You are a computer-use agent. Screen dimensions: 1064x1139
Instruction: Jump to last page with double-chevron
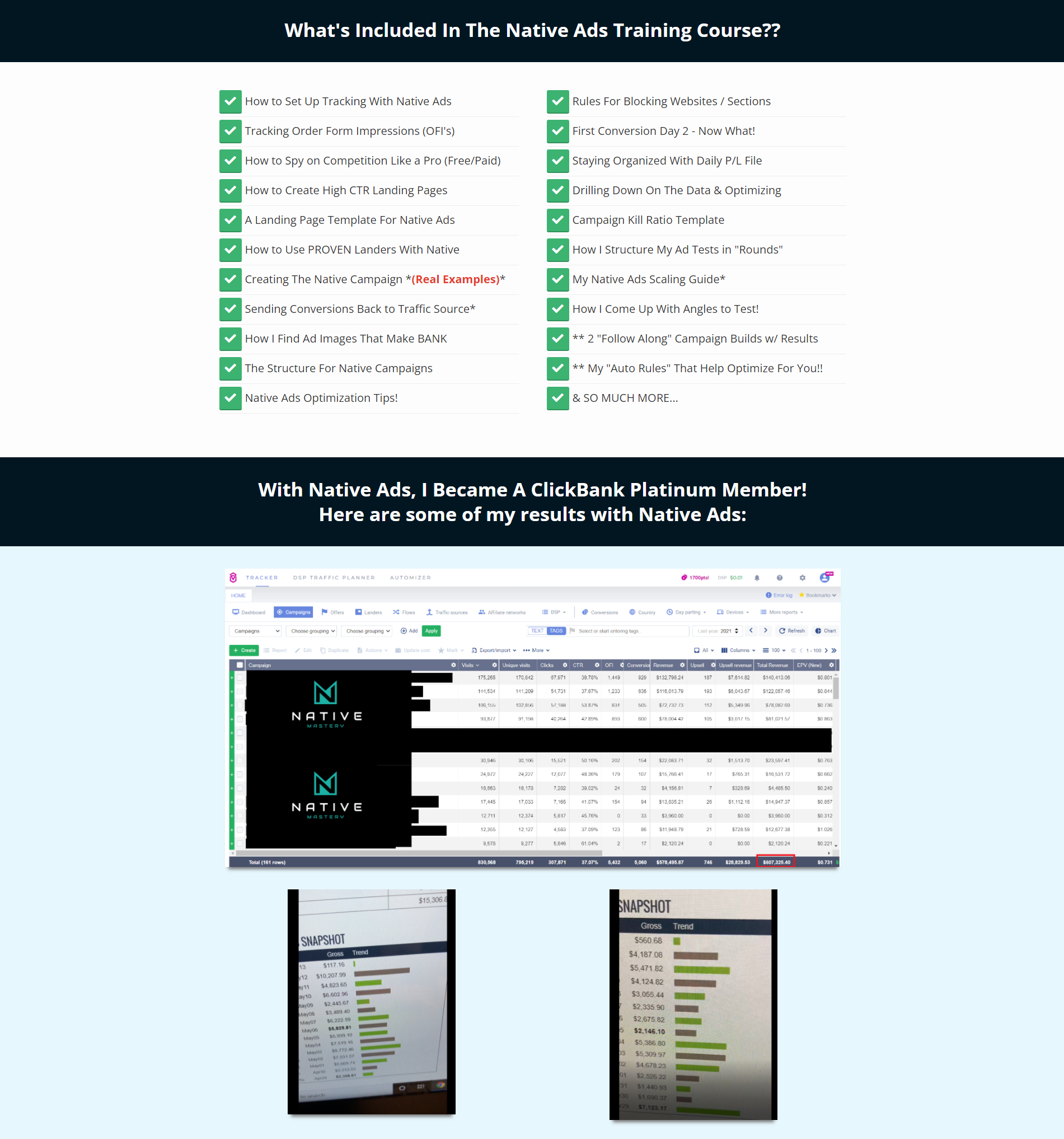coord(833,650)
